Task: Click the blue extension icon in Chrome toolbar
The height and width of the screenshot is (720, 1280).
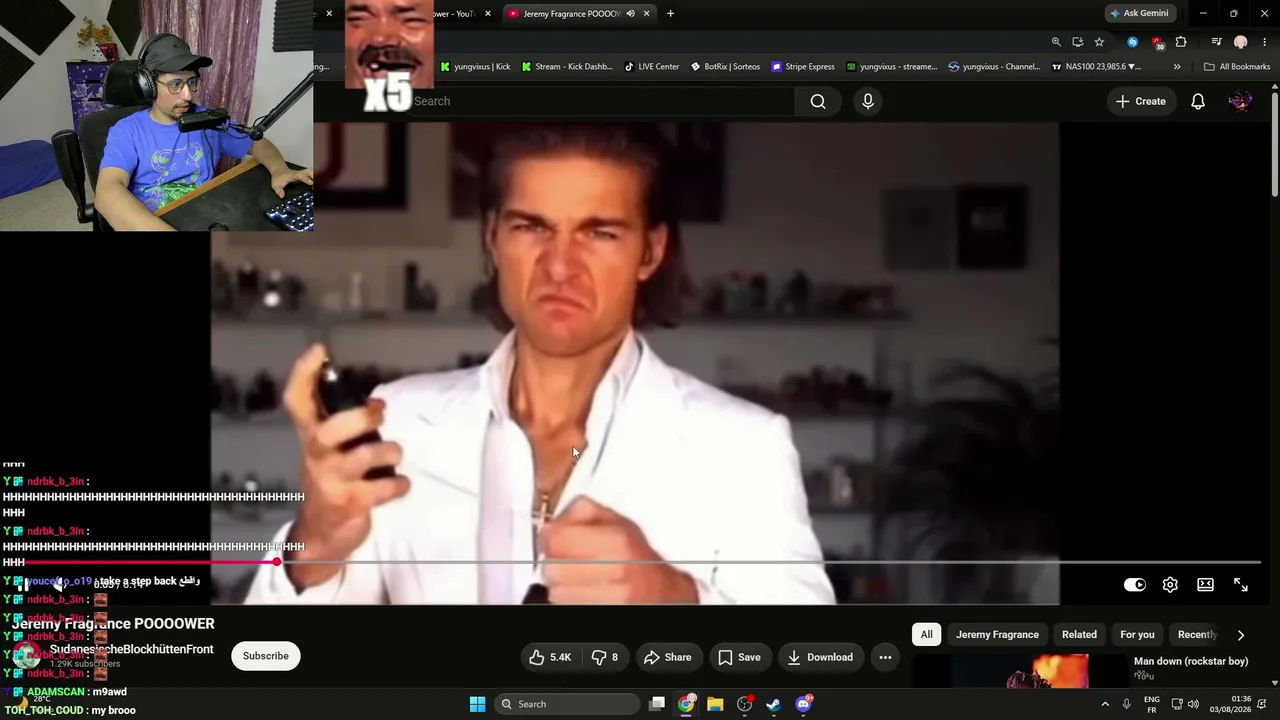Action: [x=1132, y=42]
